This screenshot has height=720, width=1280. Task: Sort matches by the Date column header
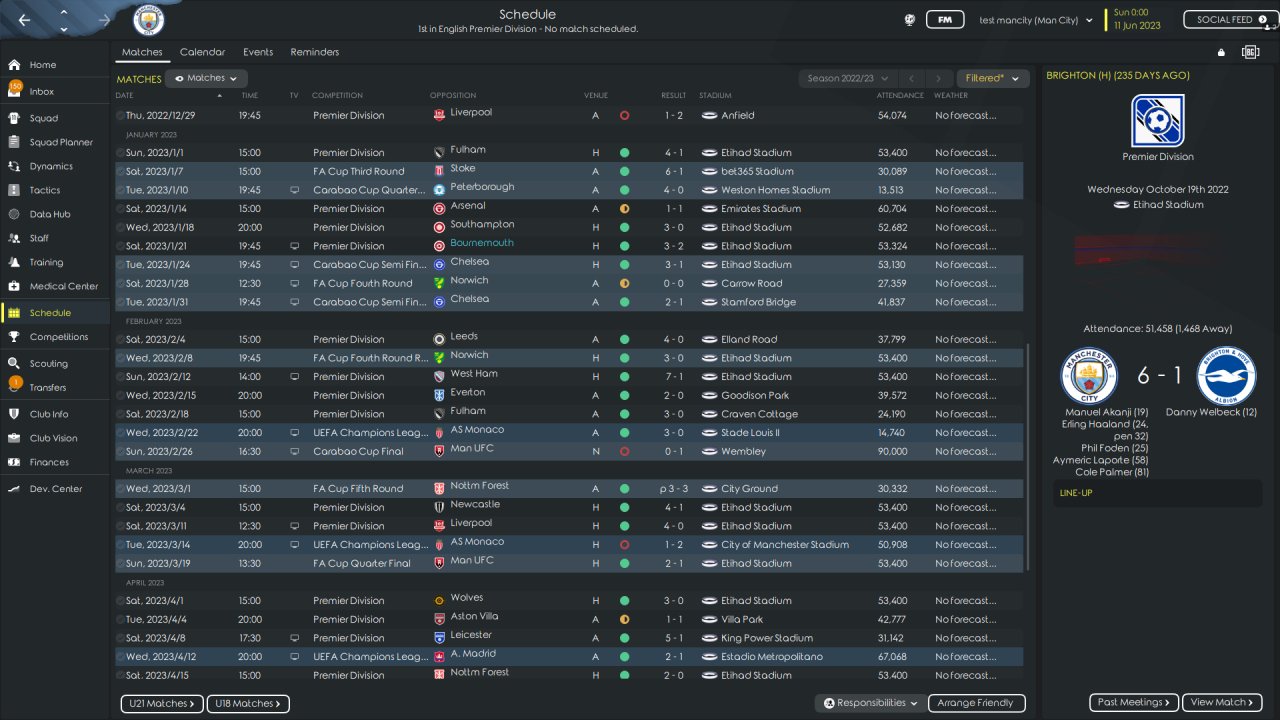(x=124, y=96)
